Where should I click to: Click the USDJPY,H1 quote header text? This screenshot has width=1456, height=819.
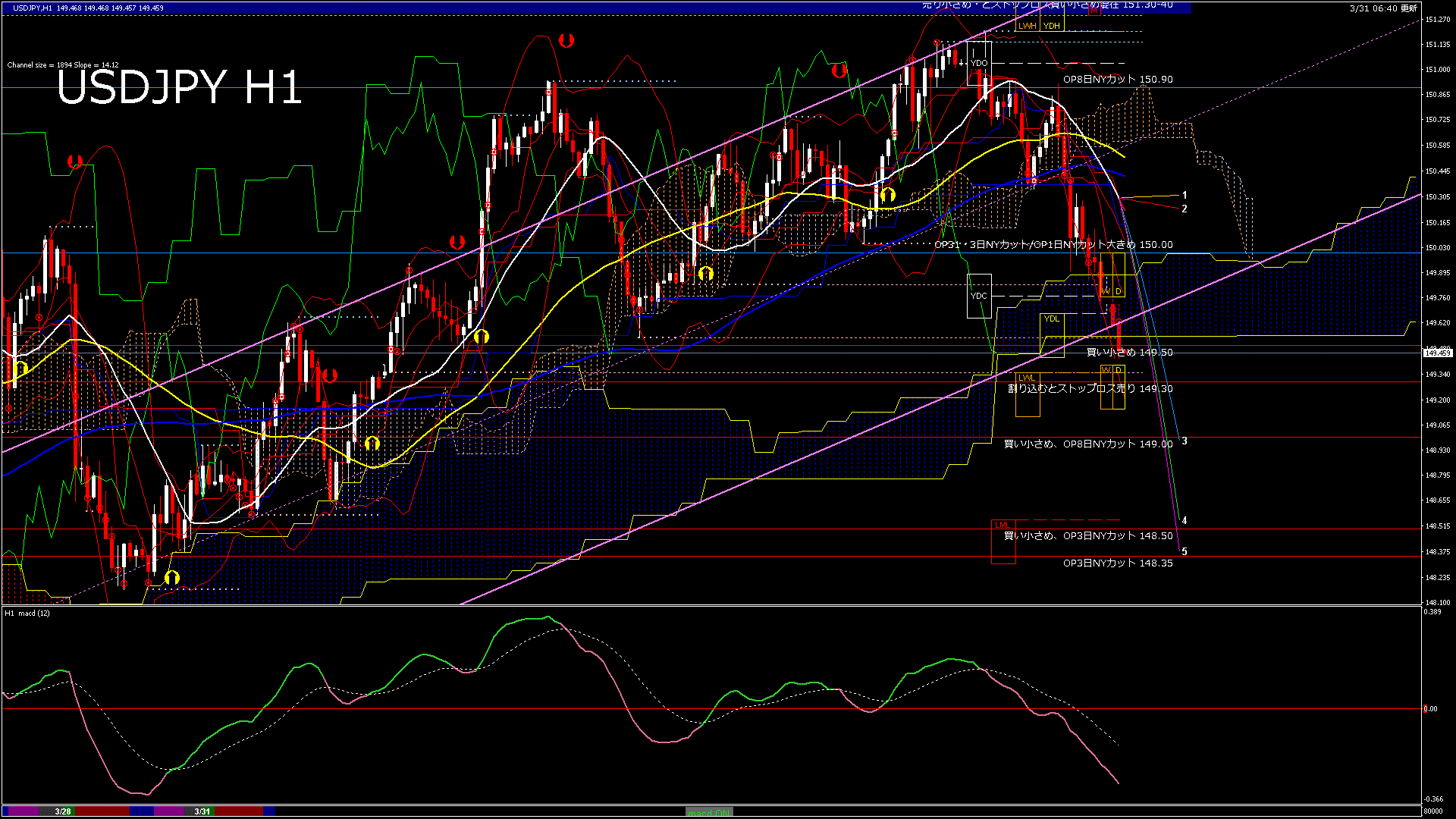pyautogui.click(x=88, y=8)
